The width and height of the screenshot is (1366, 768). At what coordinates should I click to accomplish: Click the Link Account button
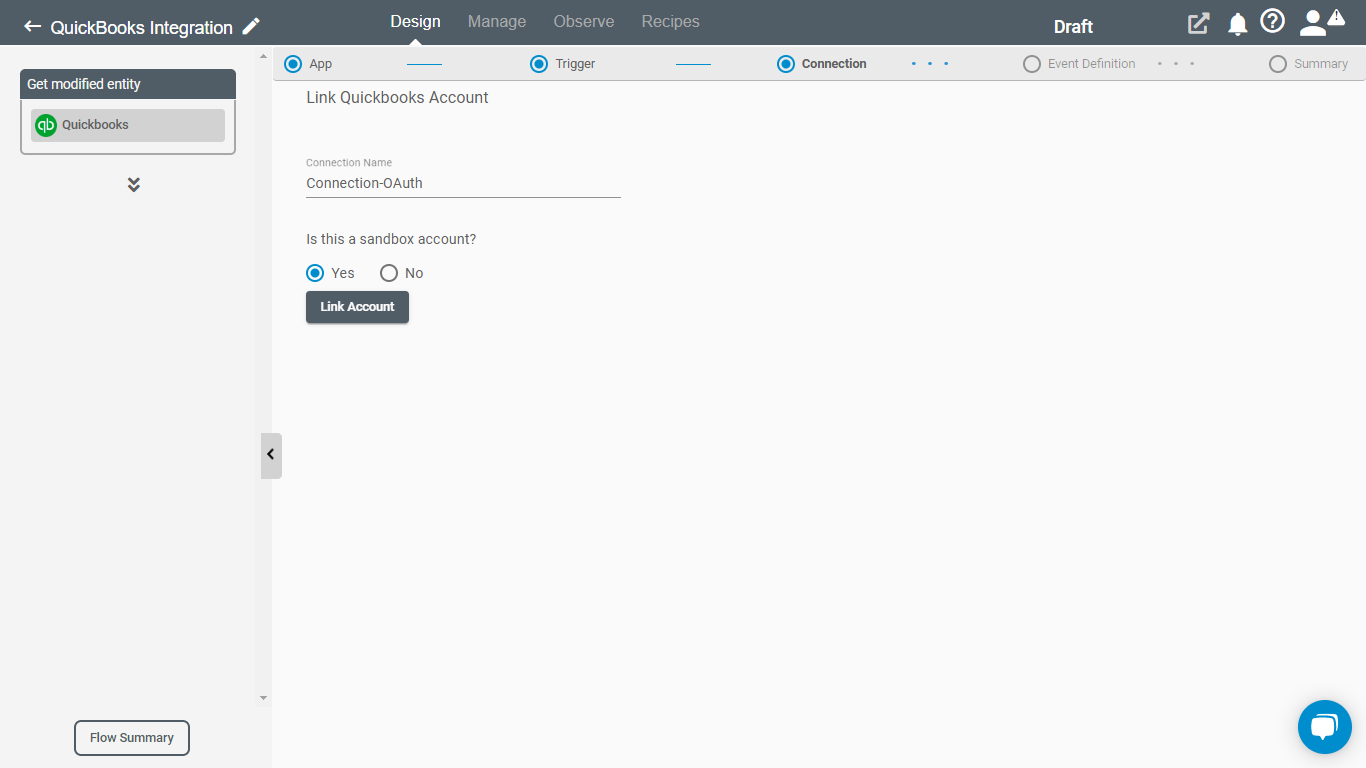(357, 307)
